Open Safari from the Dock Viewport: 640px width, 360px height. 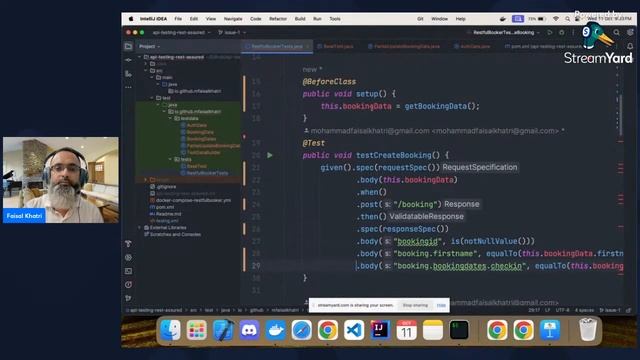click(302, 330)
